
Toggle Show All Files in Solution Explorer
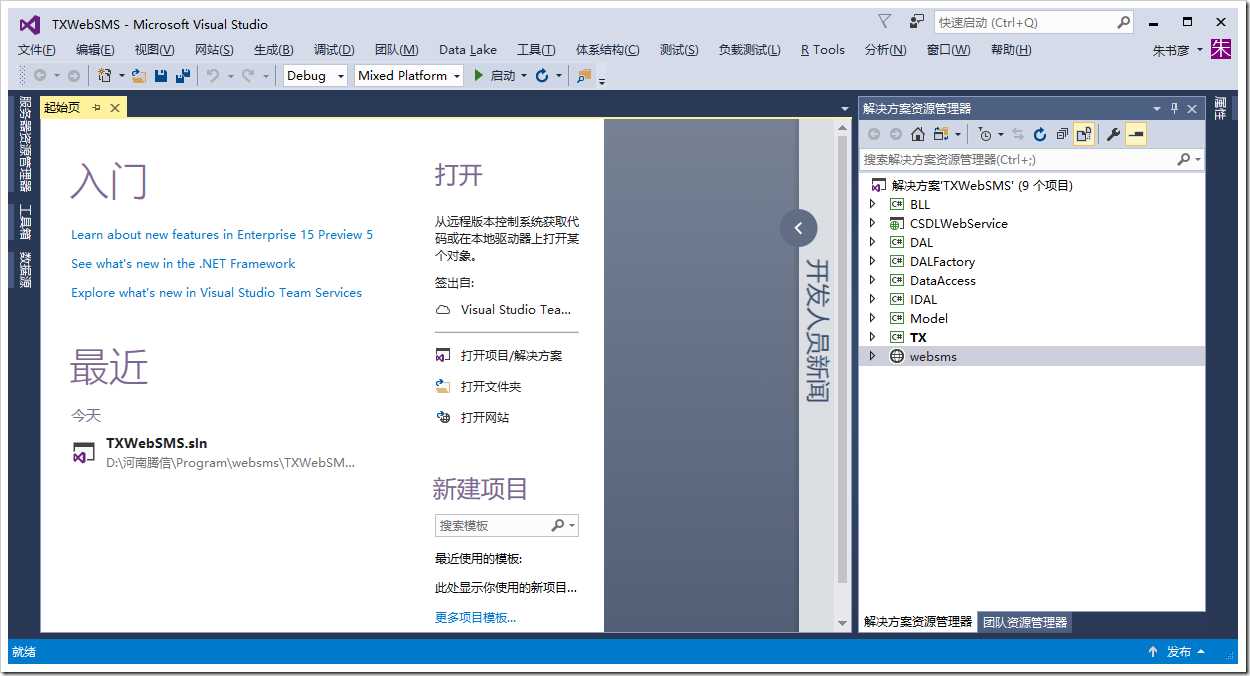(1084, 134)
